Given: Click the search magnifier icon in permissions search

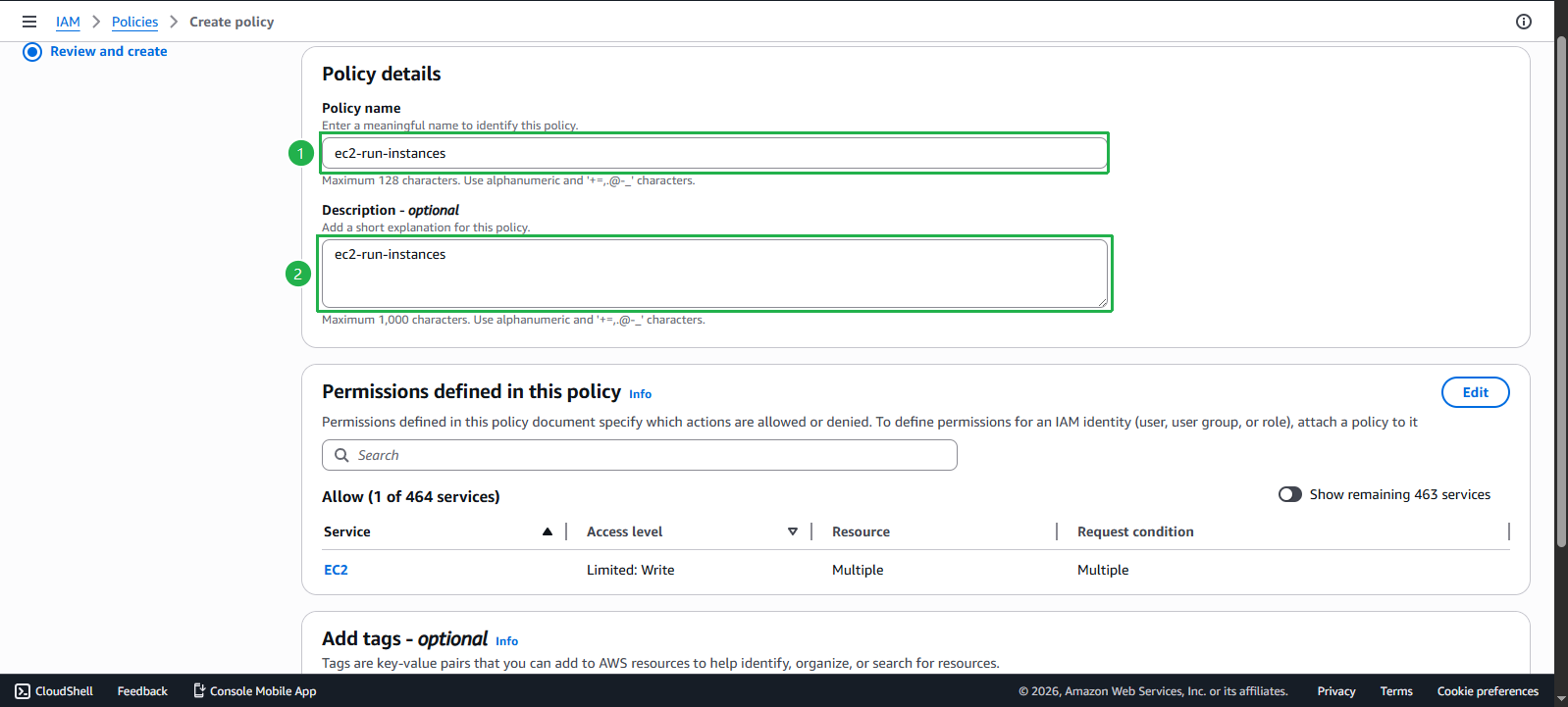Looking at the screenshot, I should [x=341, y=455].
